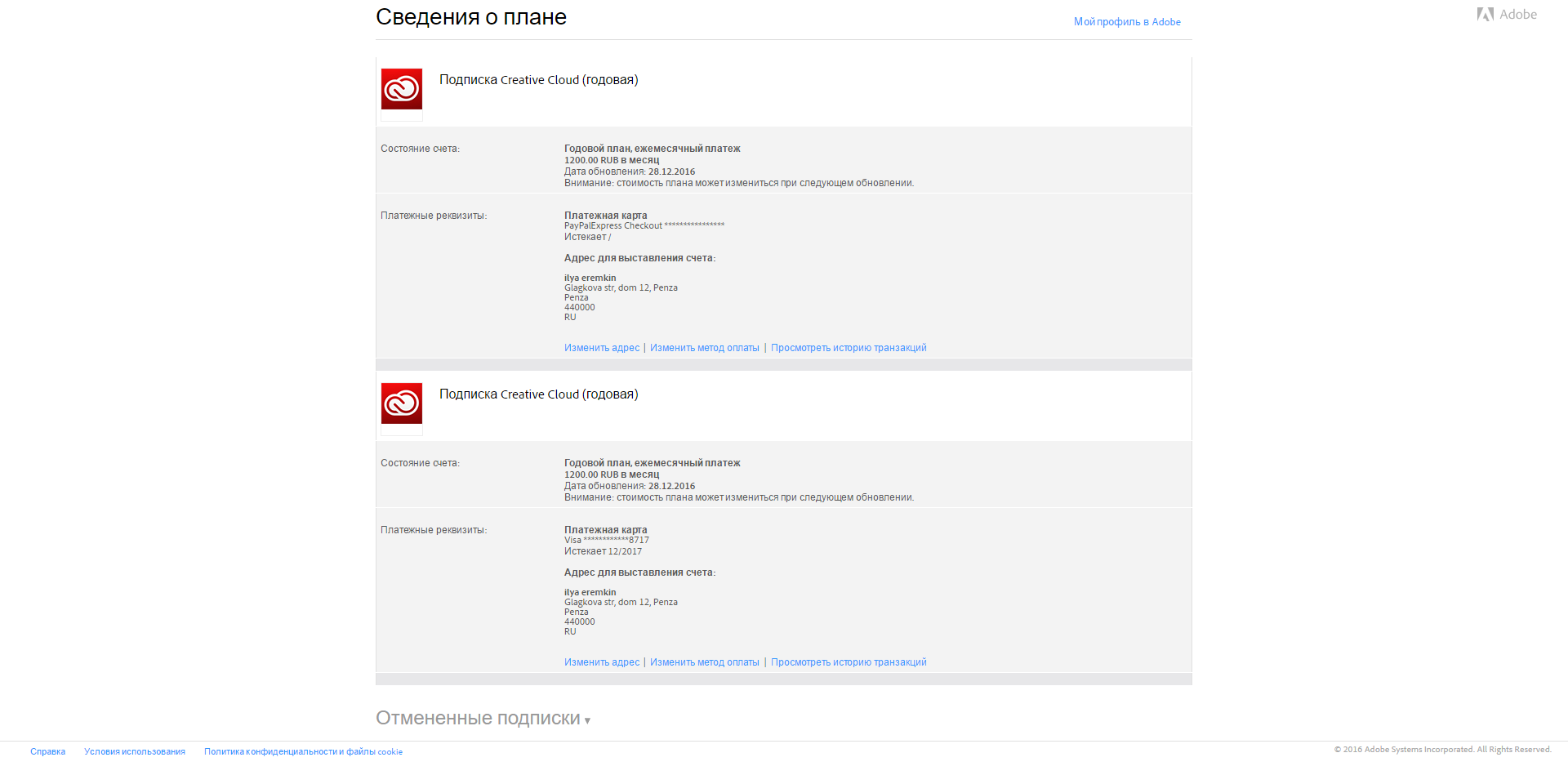Image resolution: width=1568 pixels, height=784 pixels.
Task: Click the 'PayPalExpress Checkout' payment line
Action: (x=644, y=226)
